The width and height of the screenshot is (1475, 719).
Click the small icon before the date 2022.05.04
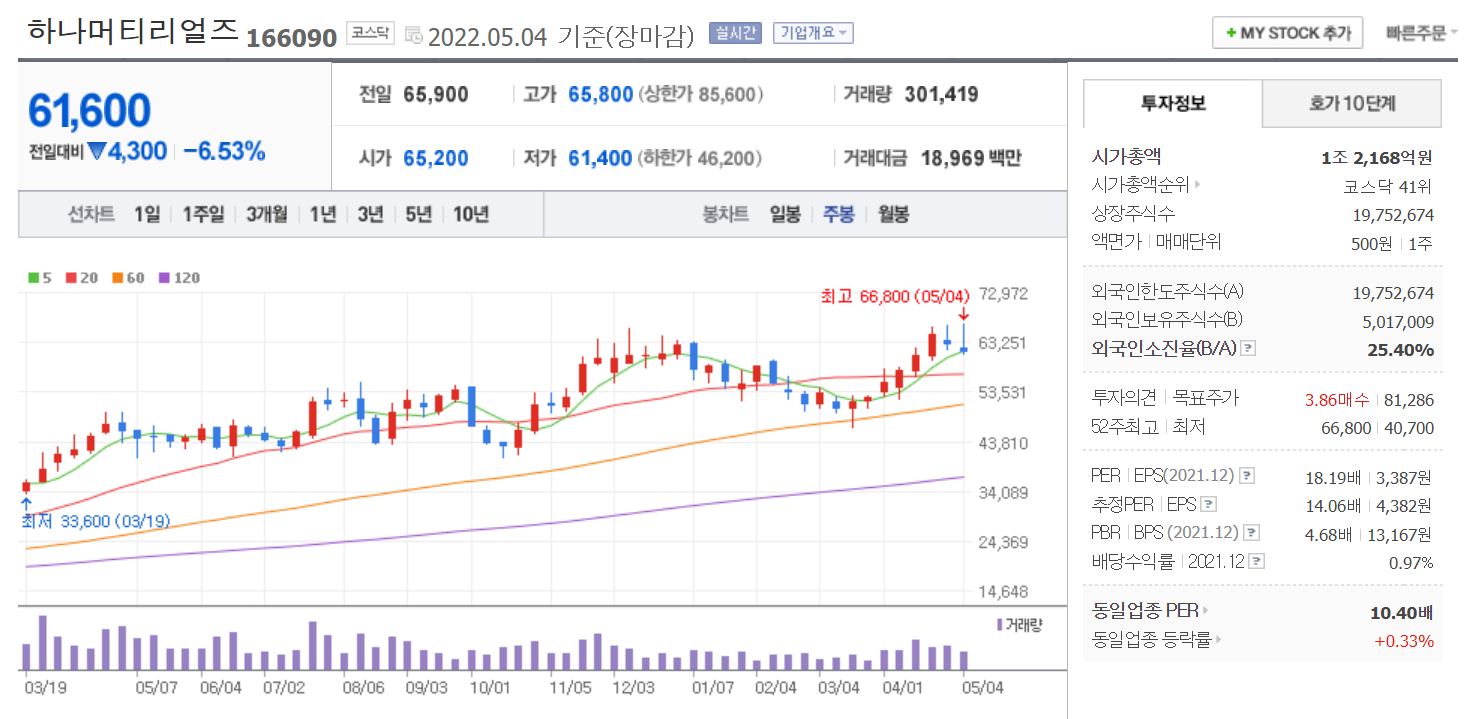pos(414,35)
